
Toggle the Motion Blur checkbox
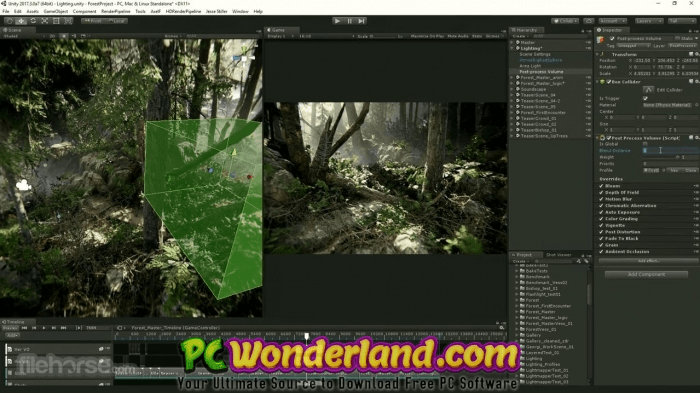tap(601, 199)
